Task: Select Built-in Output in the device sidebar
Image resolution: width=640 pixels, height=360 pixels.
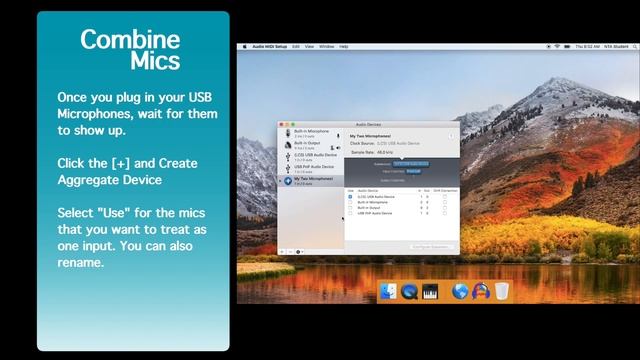Action: click(x=311, y=145)
